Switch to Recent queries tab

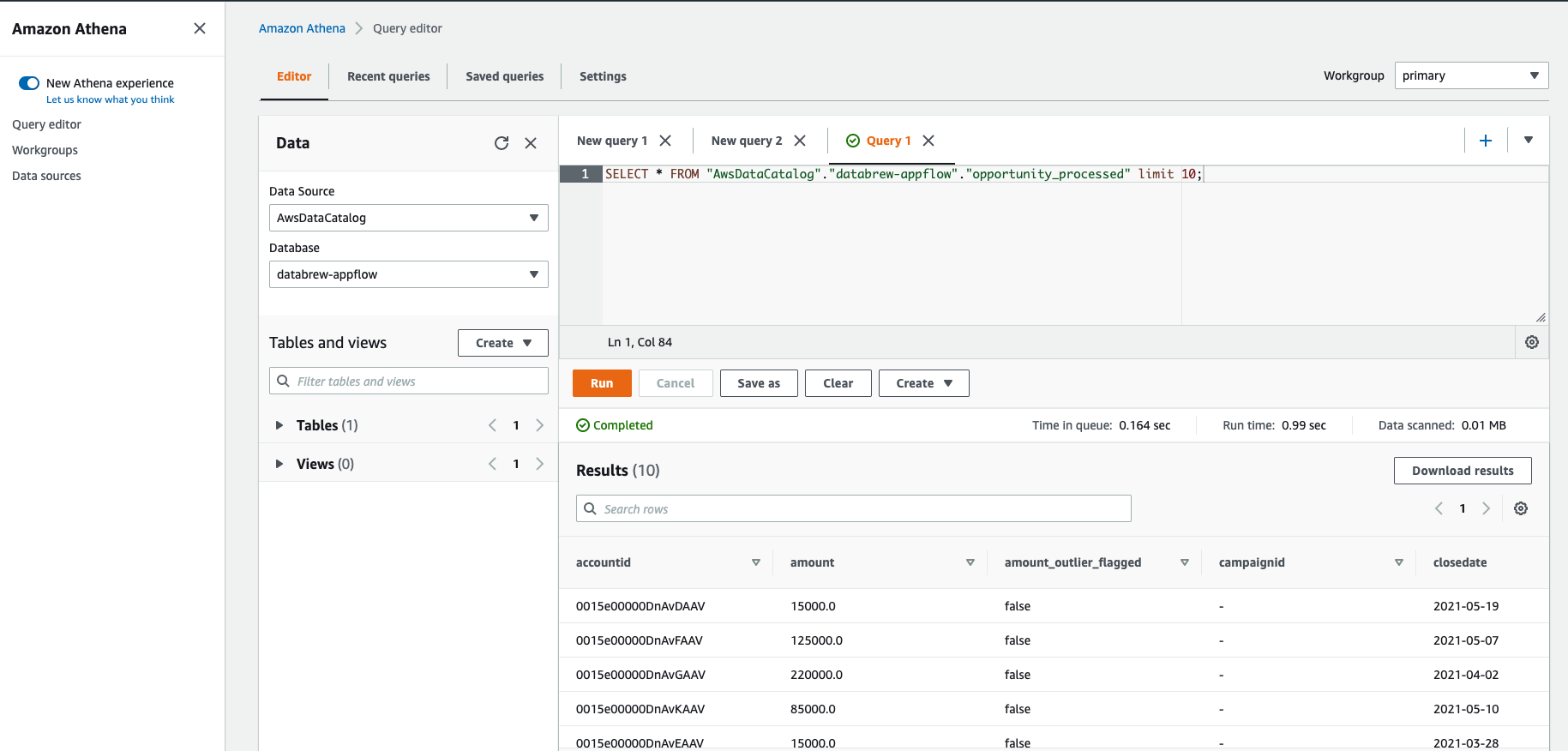click(x=388, y=76)
